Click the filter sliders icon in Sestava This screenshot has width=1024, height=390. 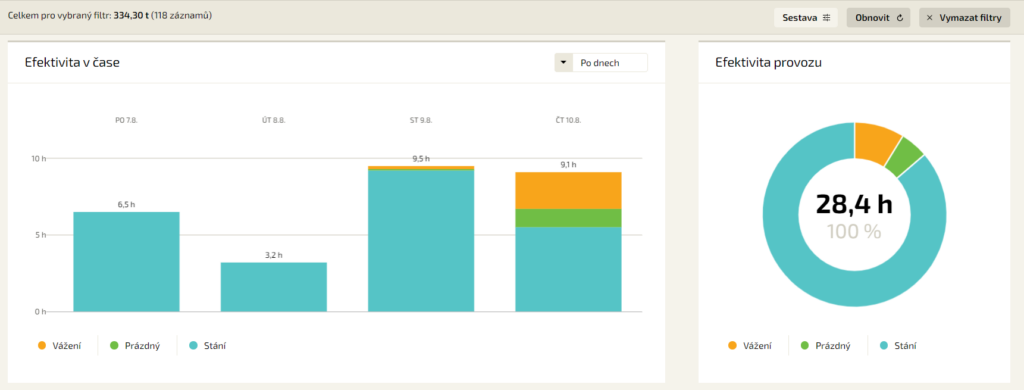pyautogui.click(x=826, y=18)
